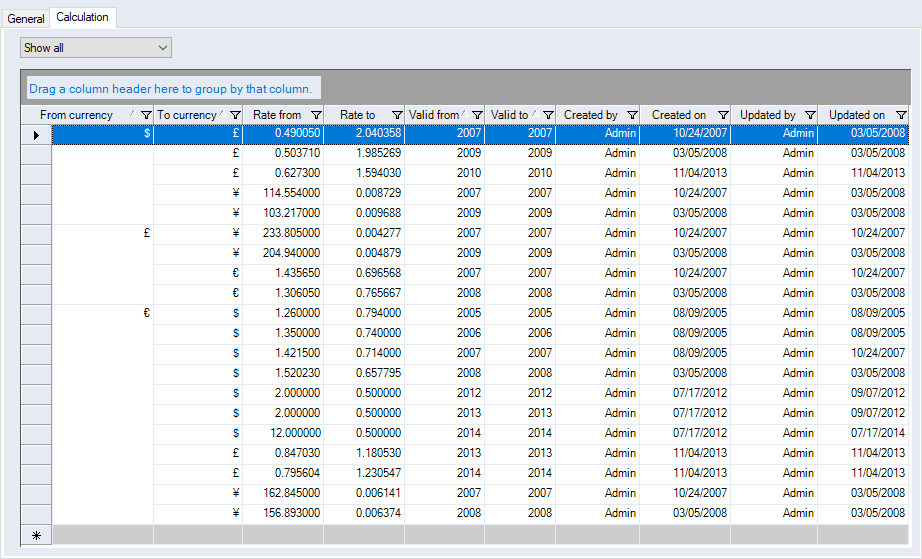Switch to the General tab

(x=26, y=18)
